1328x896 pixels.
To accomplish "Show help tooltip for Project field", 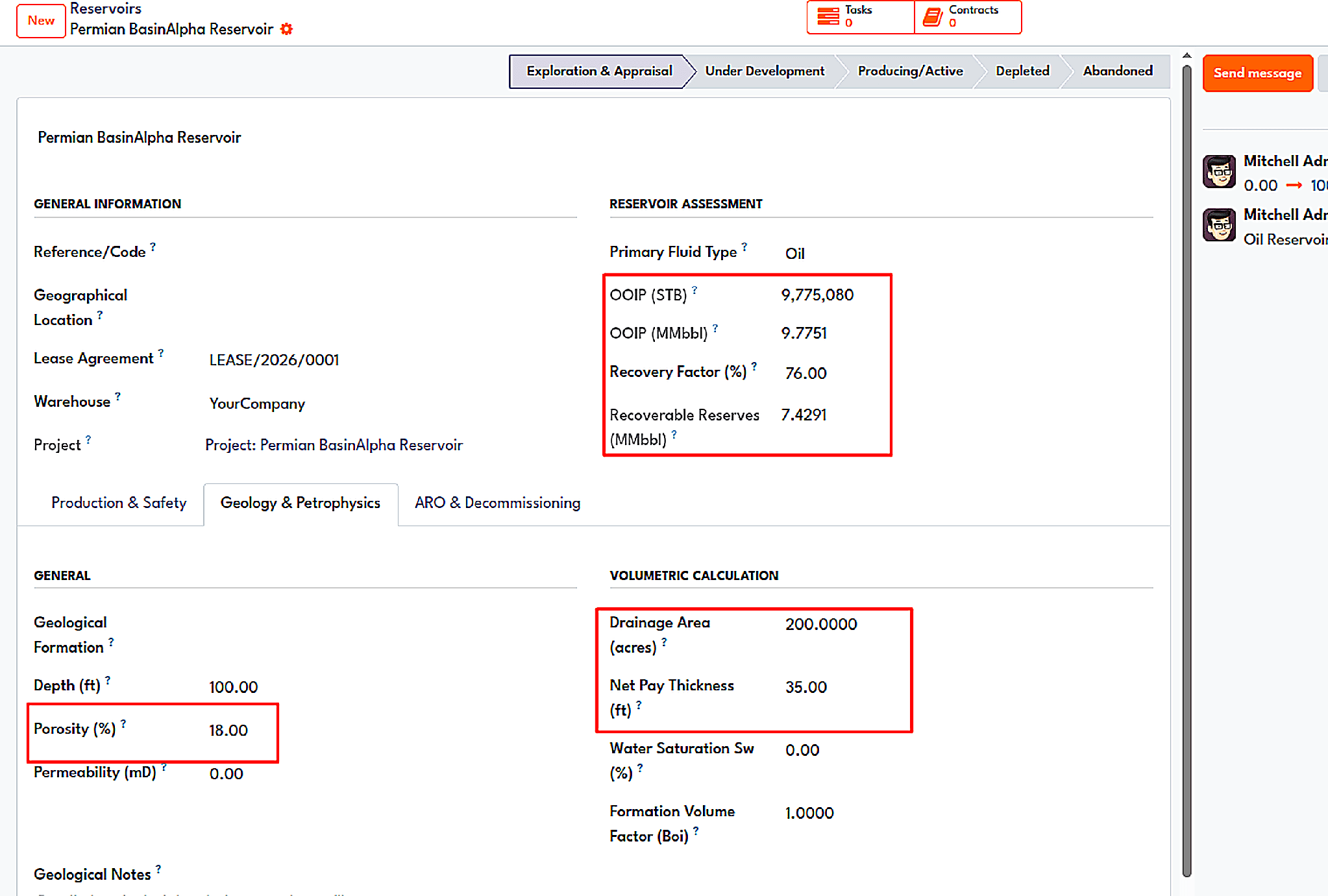I will [88, 439].
